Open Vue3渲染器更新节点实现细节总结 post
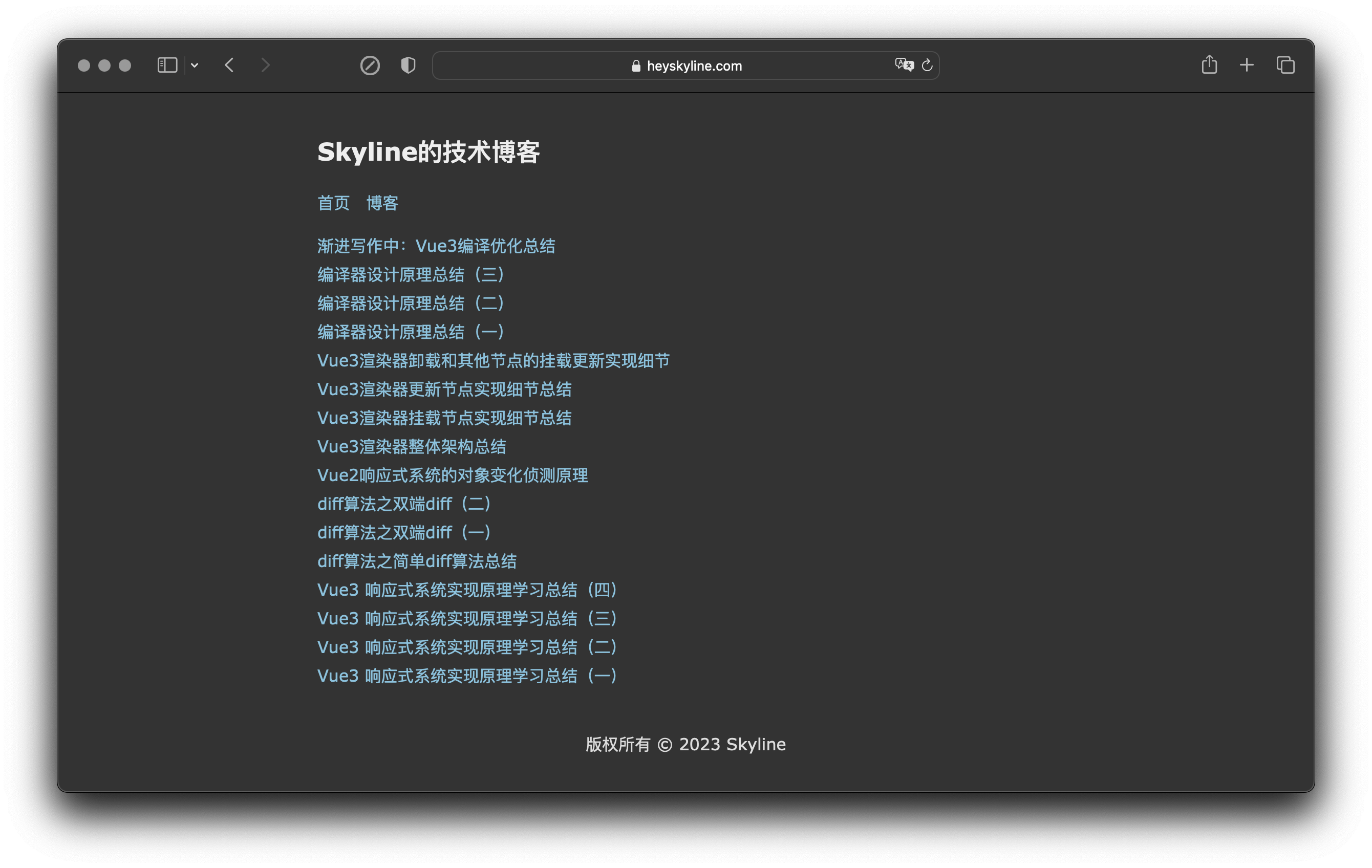This screenshot has height=868, width=1372. tap(444, 389)
